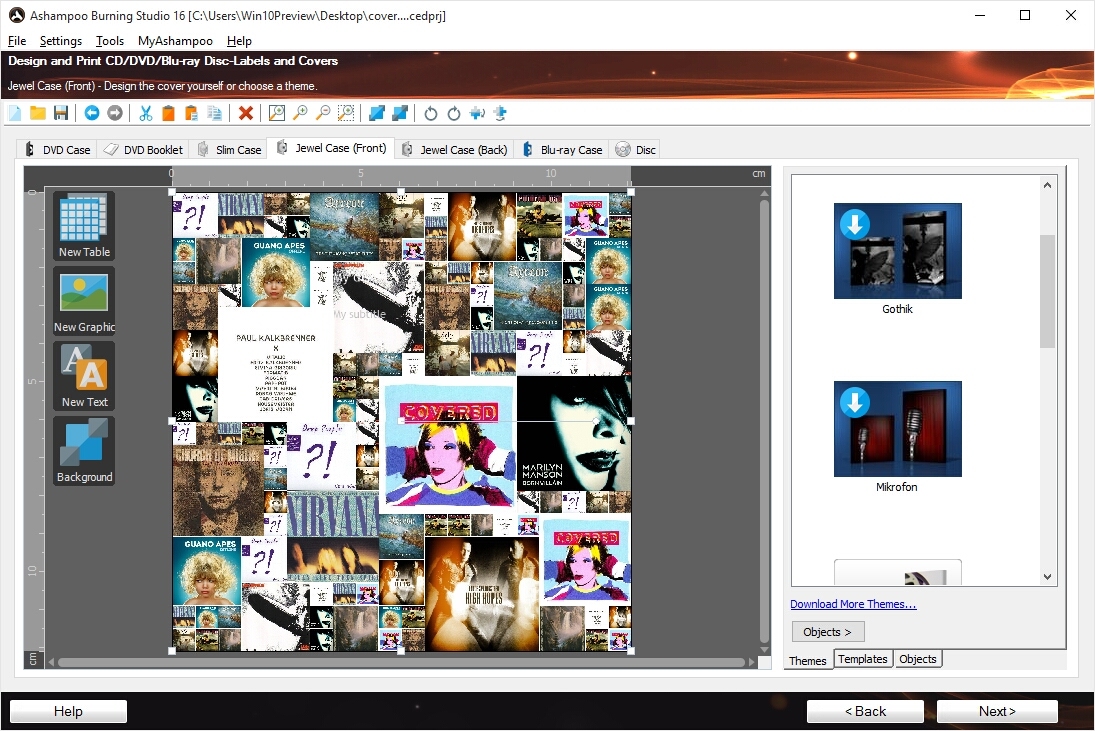This screenshot has width=1095, height=731.
Task: Click the Objects > button
Action: [x=828, y=632]
